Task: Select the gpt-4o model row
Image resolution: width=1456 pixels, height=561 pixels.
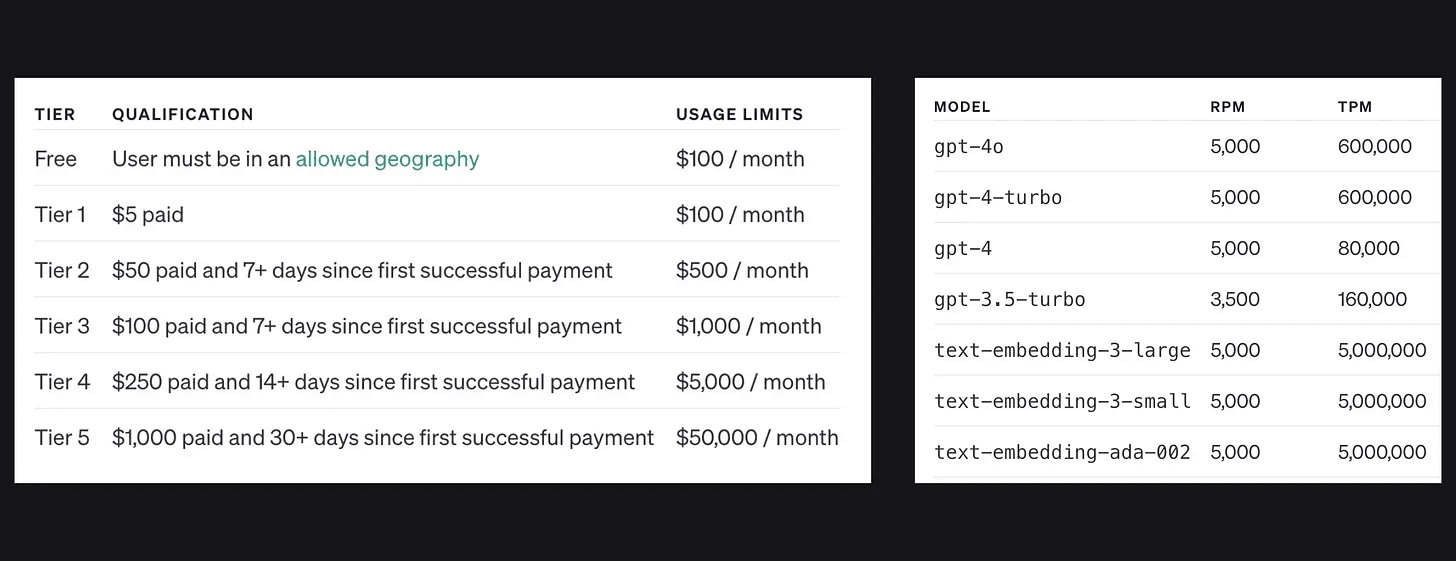Action: pos(1180,147)
